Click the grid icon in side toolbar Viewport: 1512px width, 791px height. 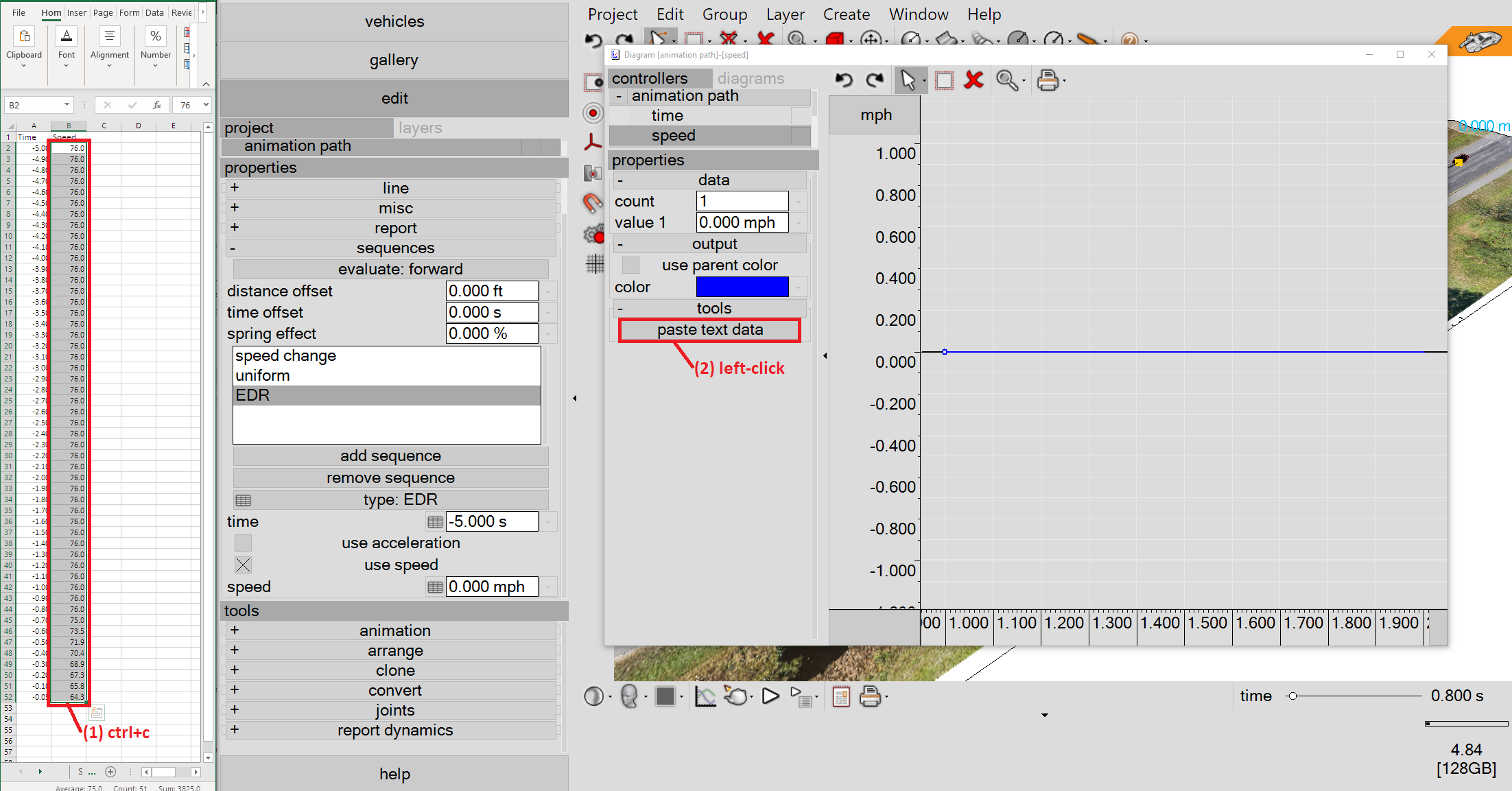coord(594,263)
